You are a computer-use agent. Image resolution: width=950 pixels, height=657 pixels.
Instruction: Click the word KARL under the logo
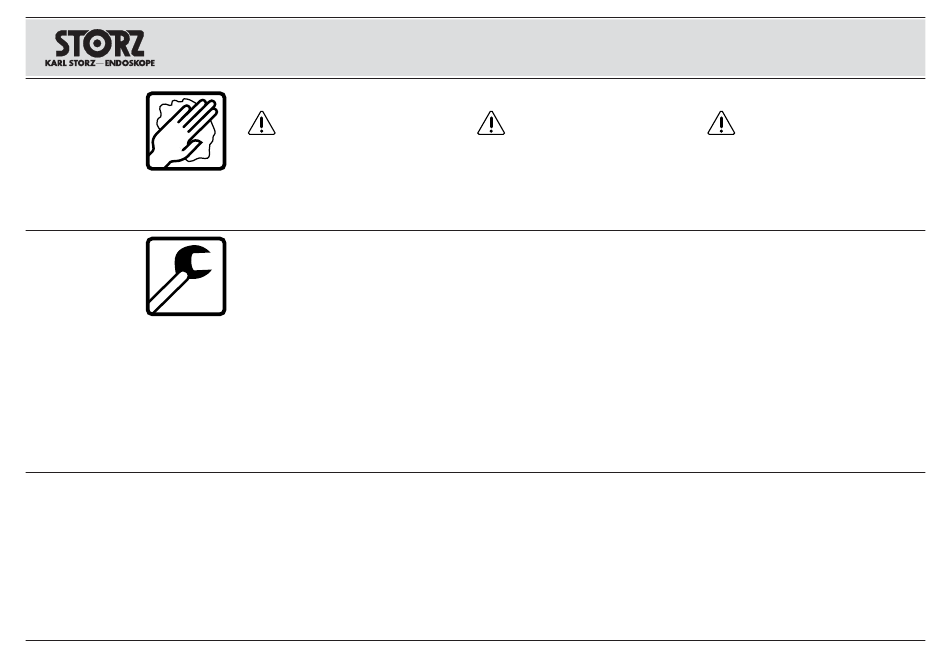[55, 63]
